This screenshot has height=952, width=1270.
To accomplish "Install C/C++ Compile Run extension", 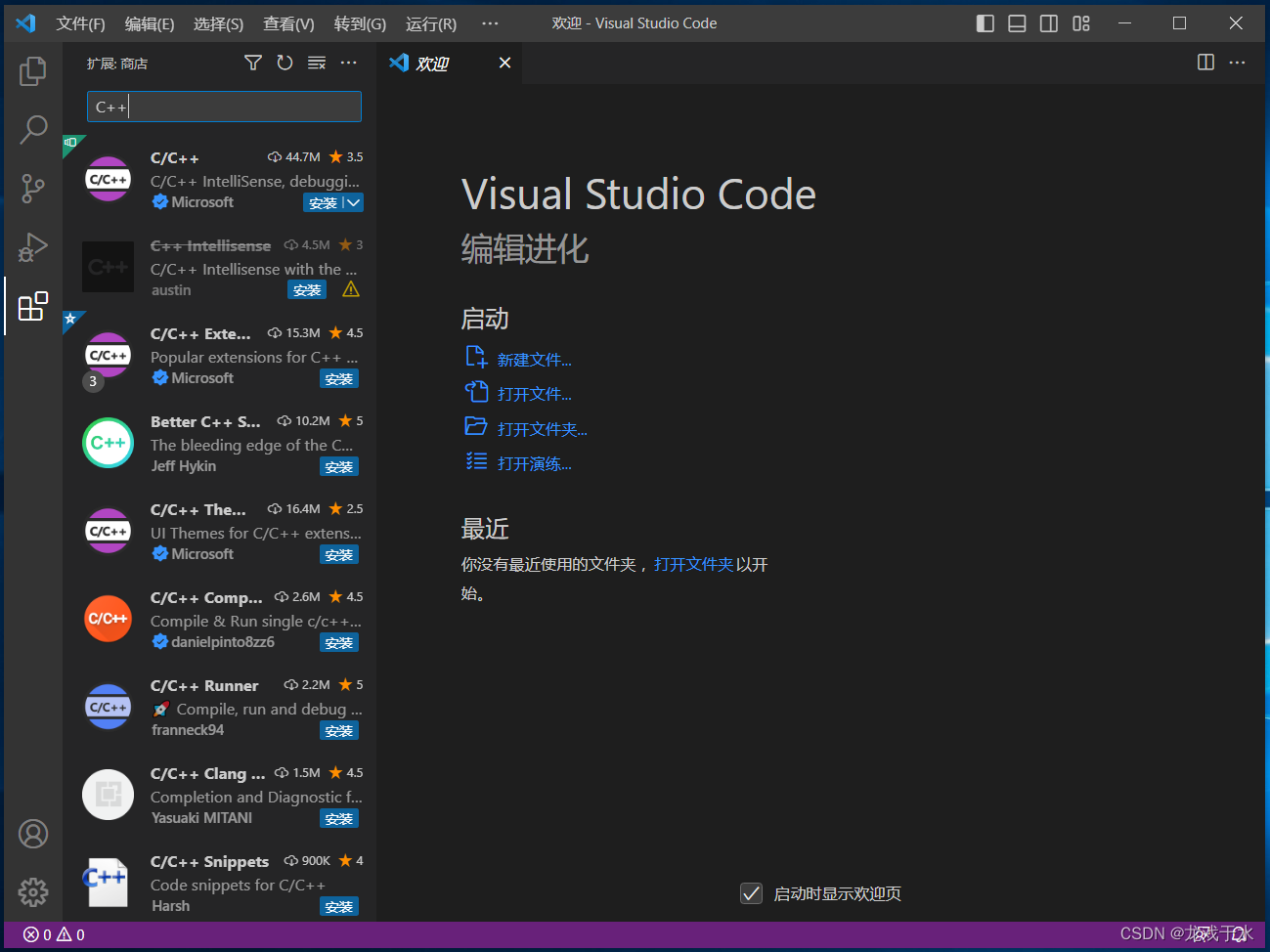I will click(x=339, y=642).
